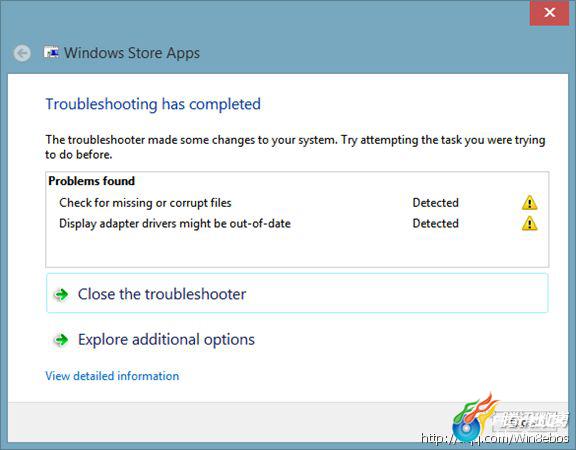Choose Explore additional options
The width and height of the screenshot is (576, 450).
pyautogui.click(x=166, y=340)
